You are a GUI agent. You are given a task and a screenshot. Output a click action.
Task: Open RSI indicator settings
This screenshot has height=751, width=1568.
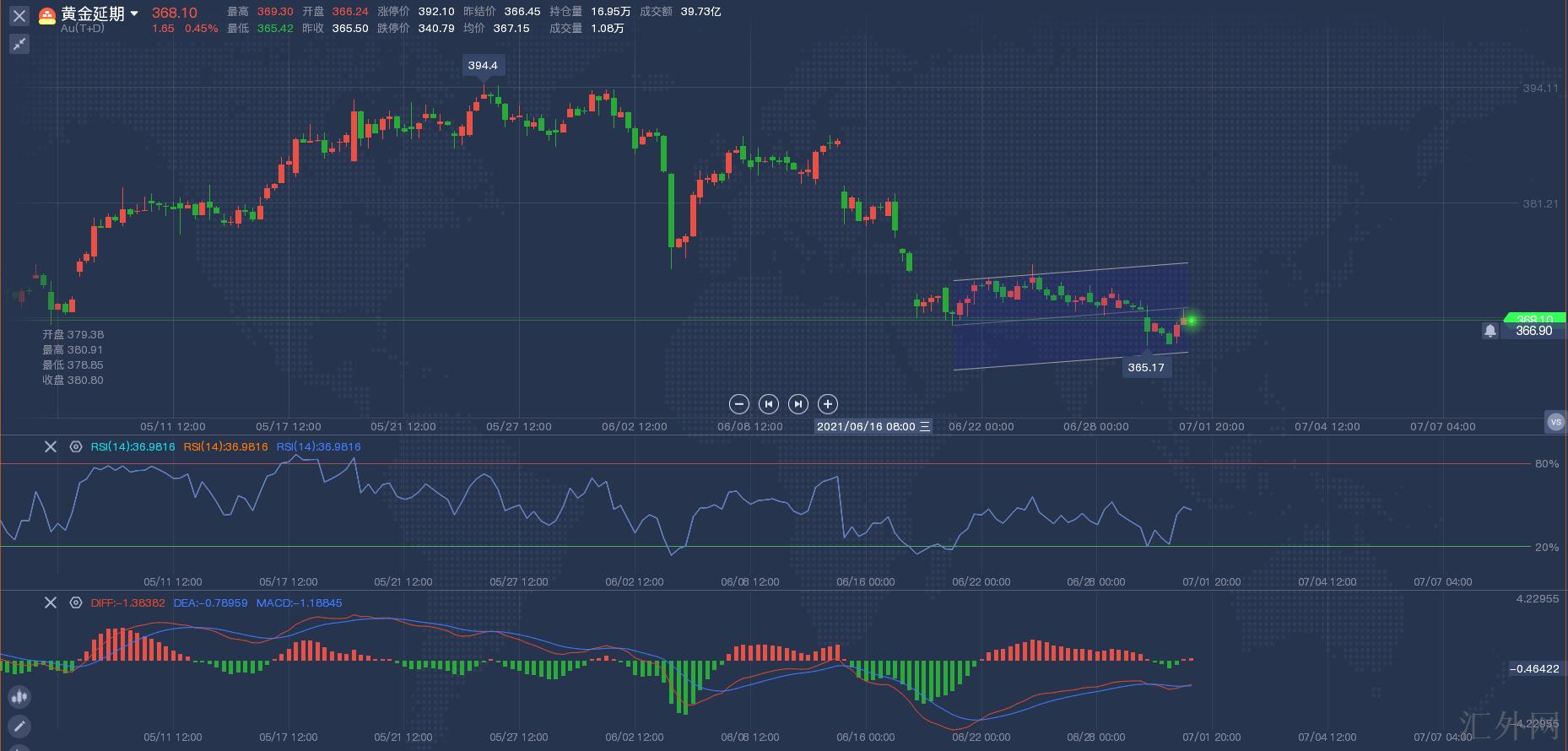point(76,446)
